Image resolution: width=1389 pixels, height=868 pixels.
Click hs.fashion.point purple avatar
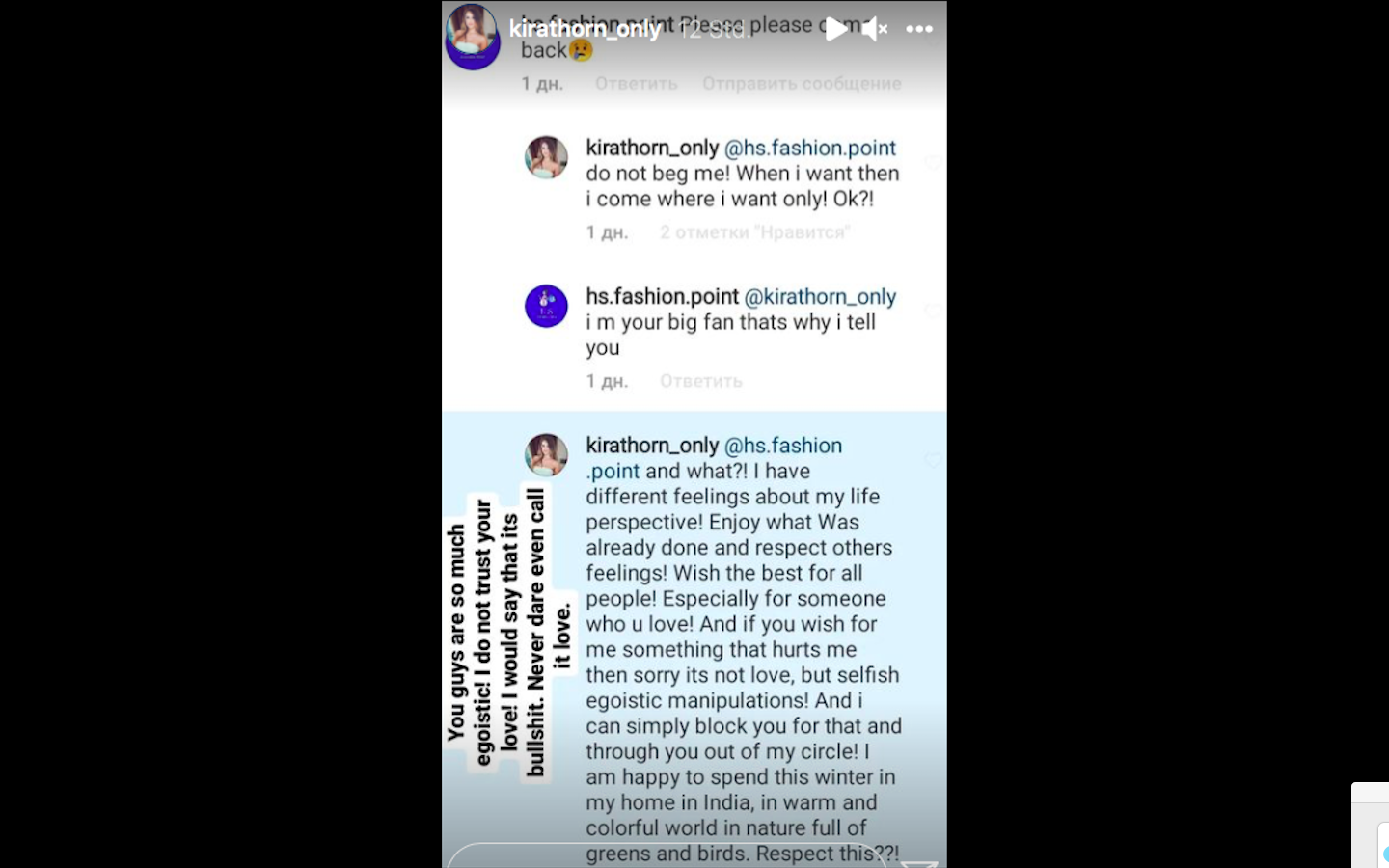[x=546, y=307]
